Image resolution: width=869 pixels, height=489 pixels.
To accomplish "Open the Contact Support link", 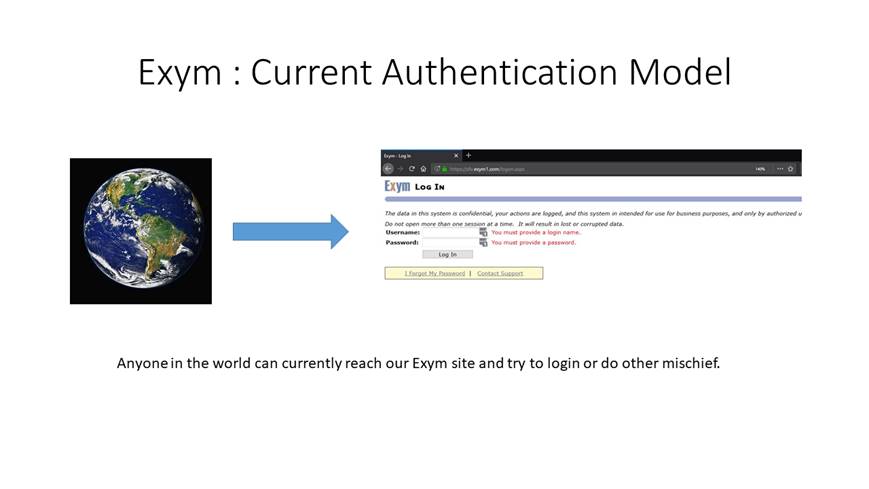I will coord(500,273).
